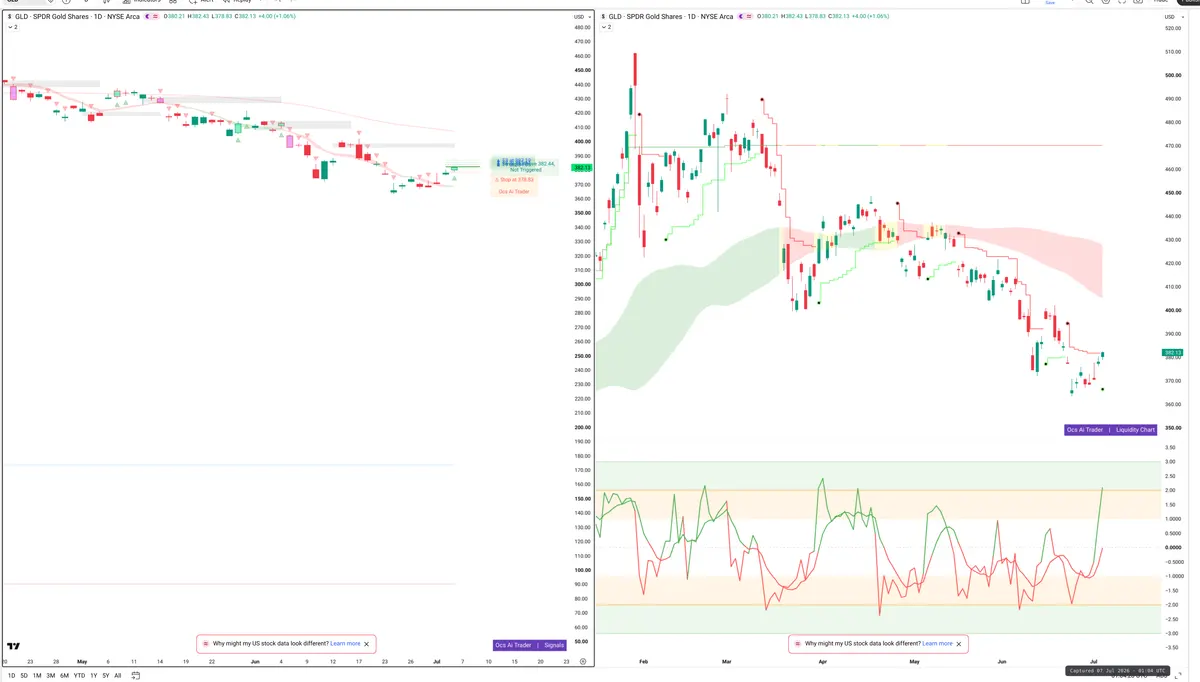The width and height of the screenshot is (1200, 682).
Task: Select the 1Y time range
Action: (x=93, y=676)
